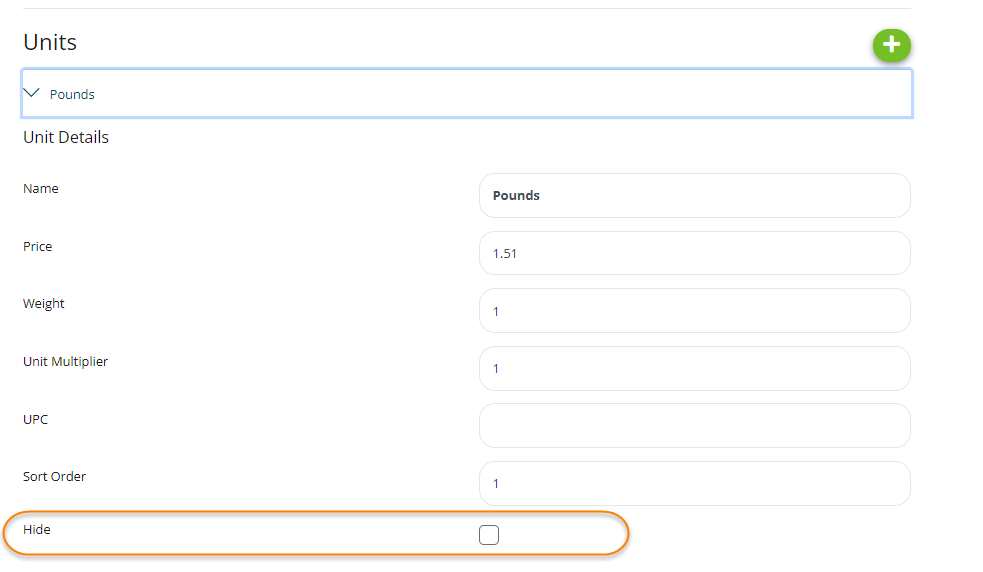Click the Sort Order label
The height and width of the screenshot is (572, 983).
(54, 476)
